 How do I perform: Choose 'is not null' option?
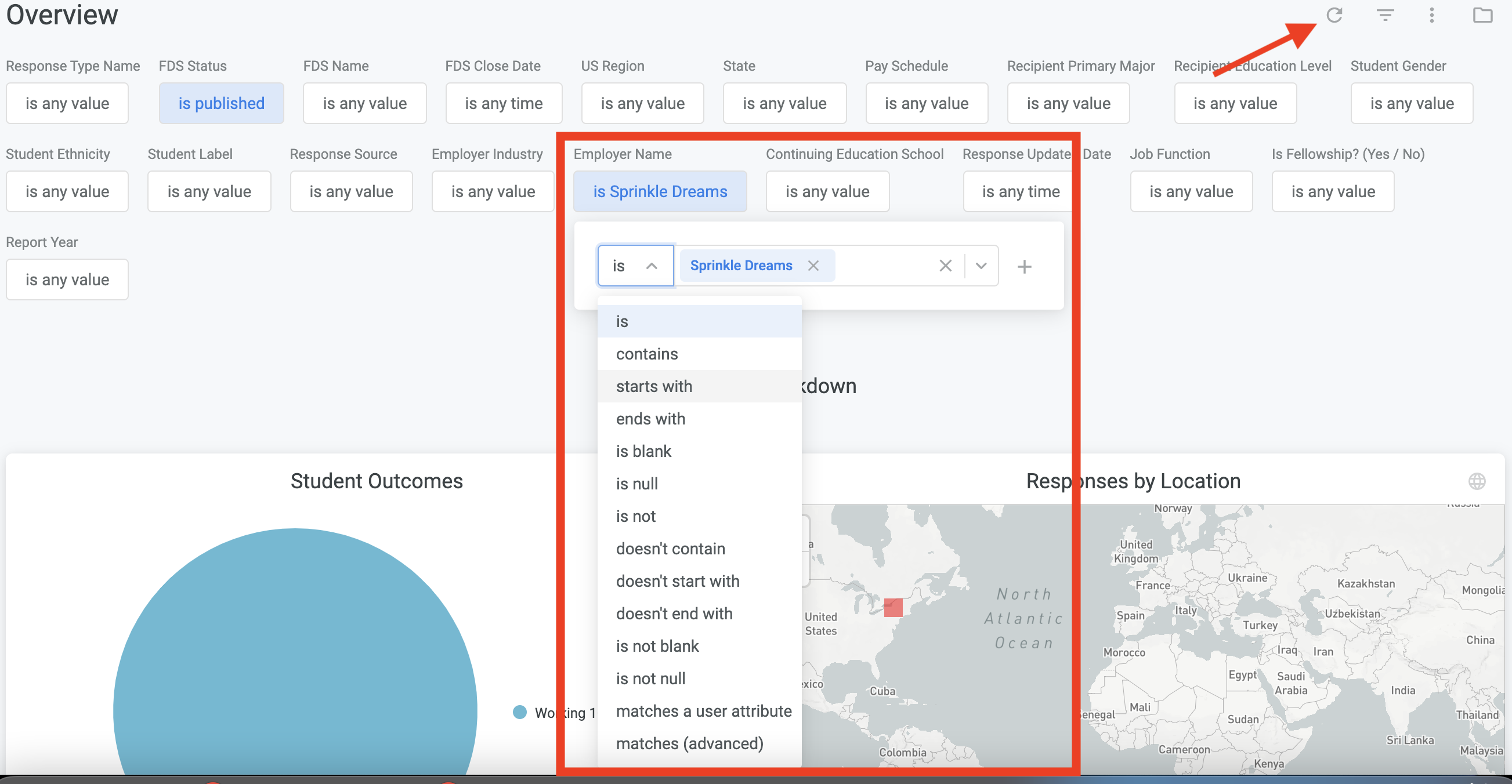pyautogui.click(x=699, y=678)
